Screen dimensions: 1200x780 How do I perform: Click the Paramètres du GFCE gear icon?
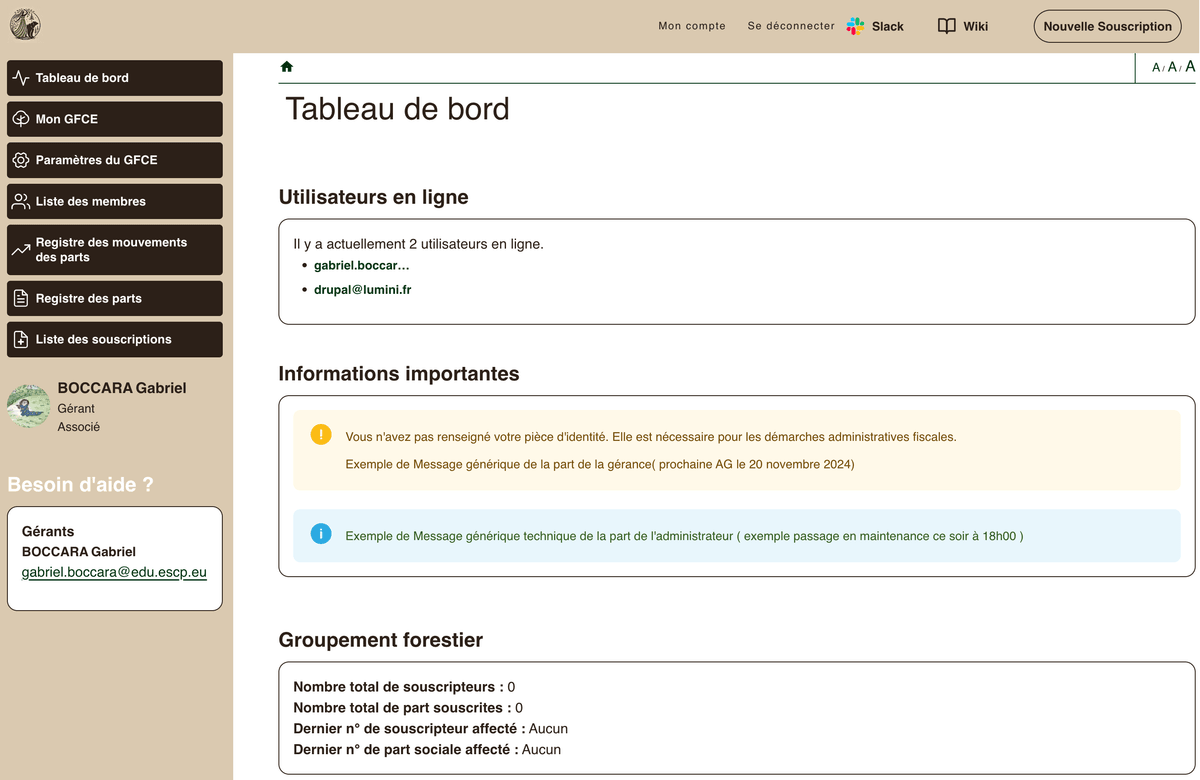point(21,160)
